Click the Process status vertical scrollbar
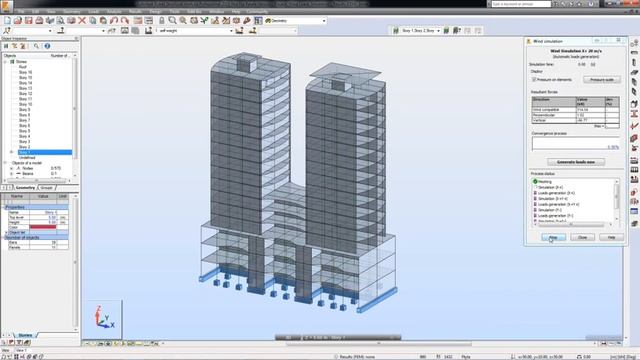640x360 pixels. (617, 200)
